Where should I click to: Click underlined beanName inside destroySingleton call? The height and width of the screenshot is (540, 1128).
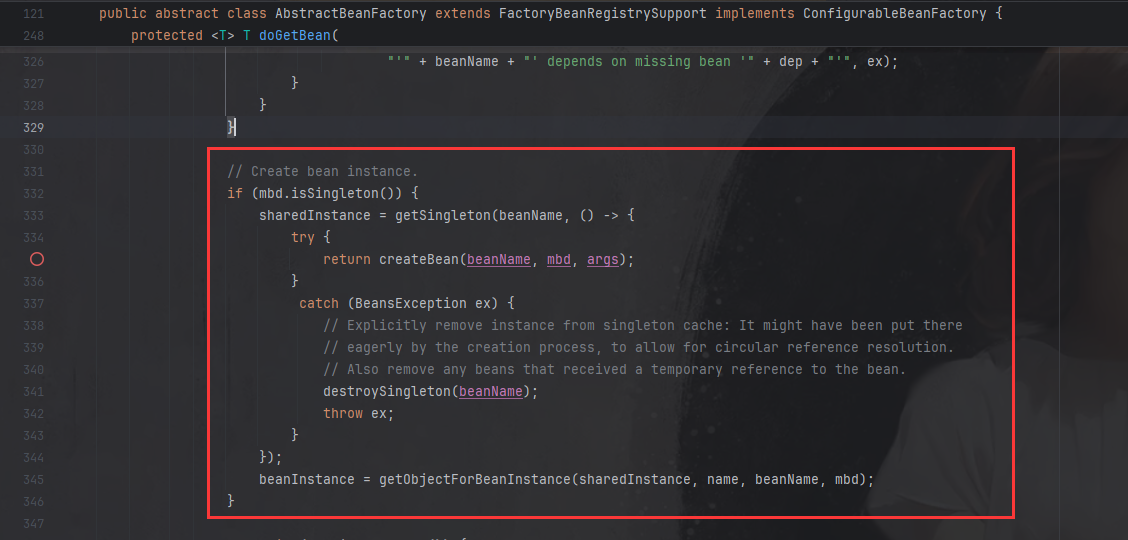click(x=491, y=392)
